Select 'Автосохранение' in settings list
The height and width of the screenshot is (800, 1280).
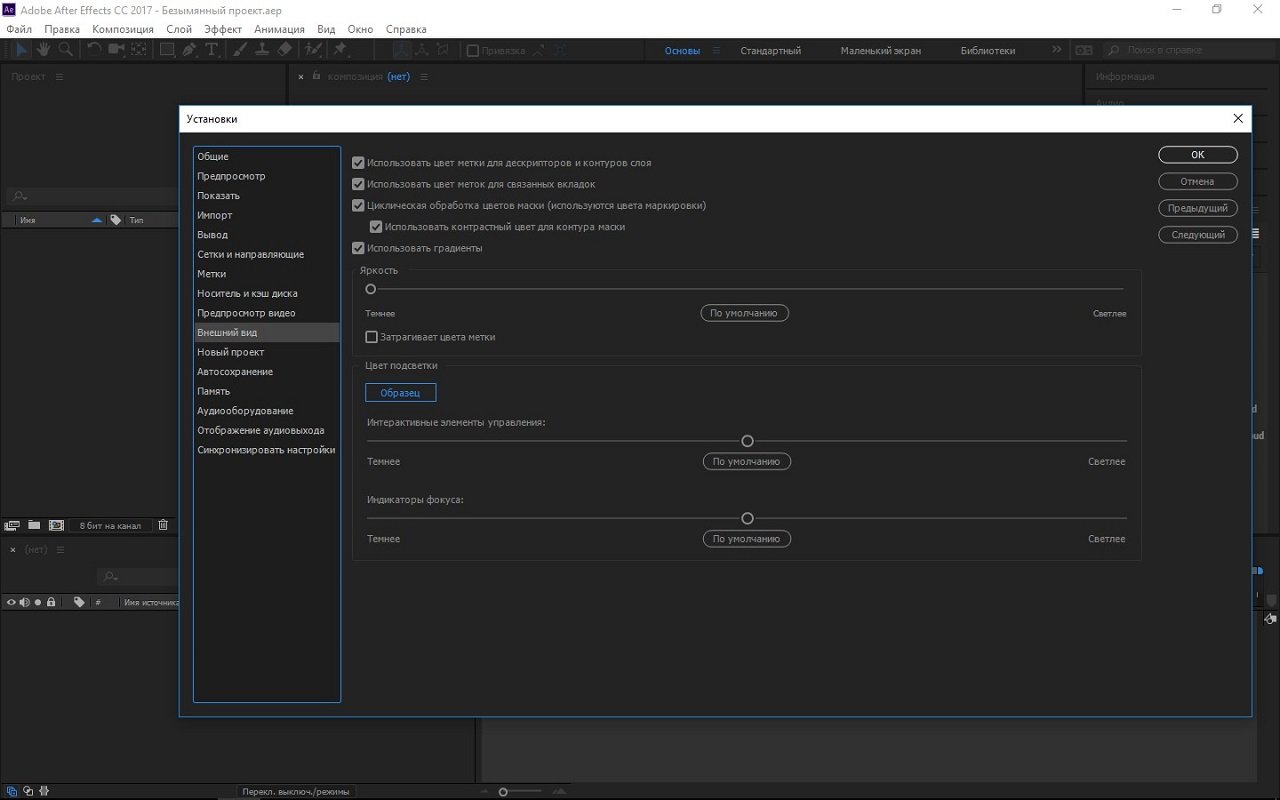235,372
